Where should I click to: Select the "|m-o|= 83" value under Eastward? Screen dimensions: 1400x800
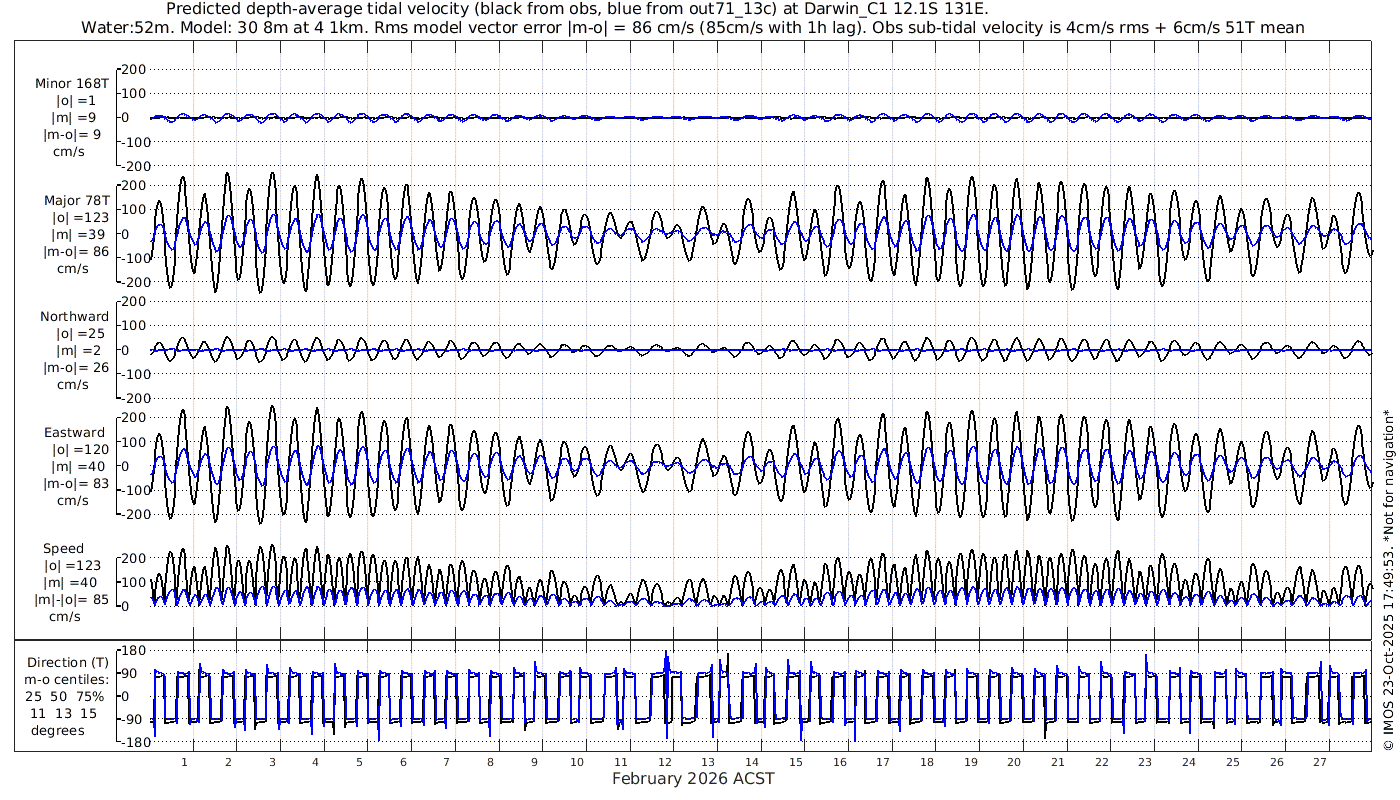tap(76, 483)
